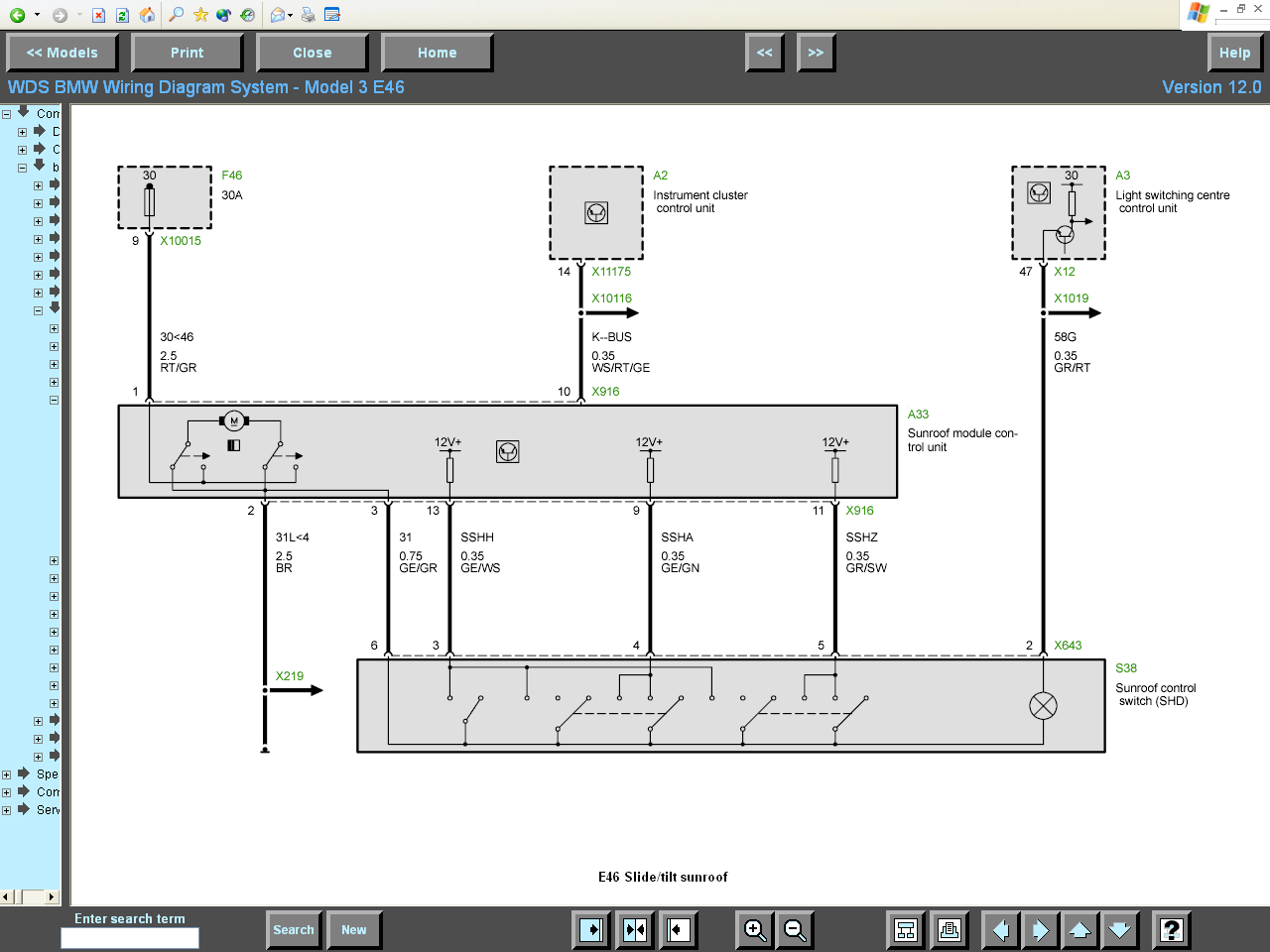Click the Print button in header
Image resolution: width=1270 pixels, height=952 pixels.
click(x=187, y=53)
